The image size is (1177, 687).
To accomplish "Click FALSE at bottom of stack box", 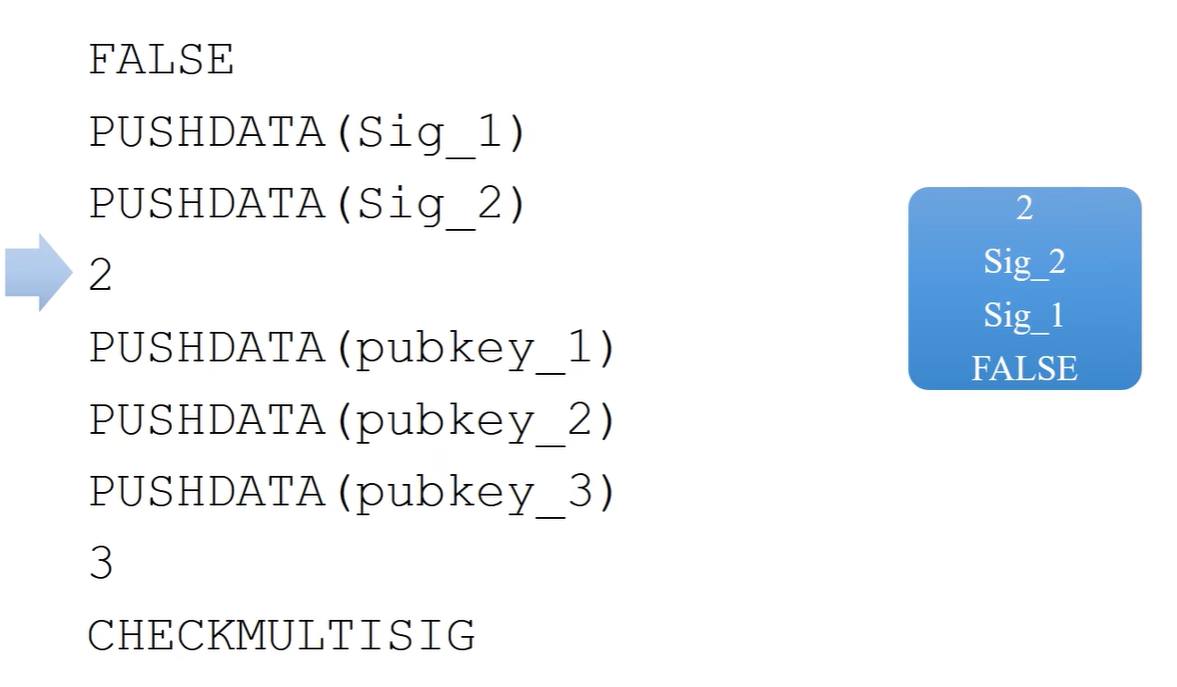I will coord(1025,369).
